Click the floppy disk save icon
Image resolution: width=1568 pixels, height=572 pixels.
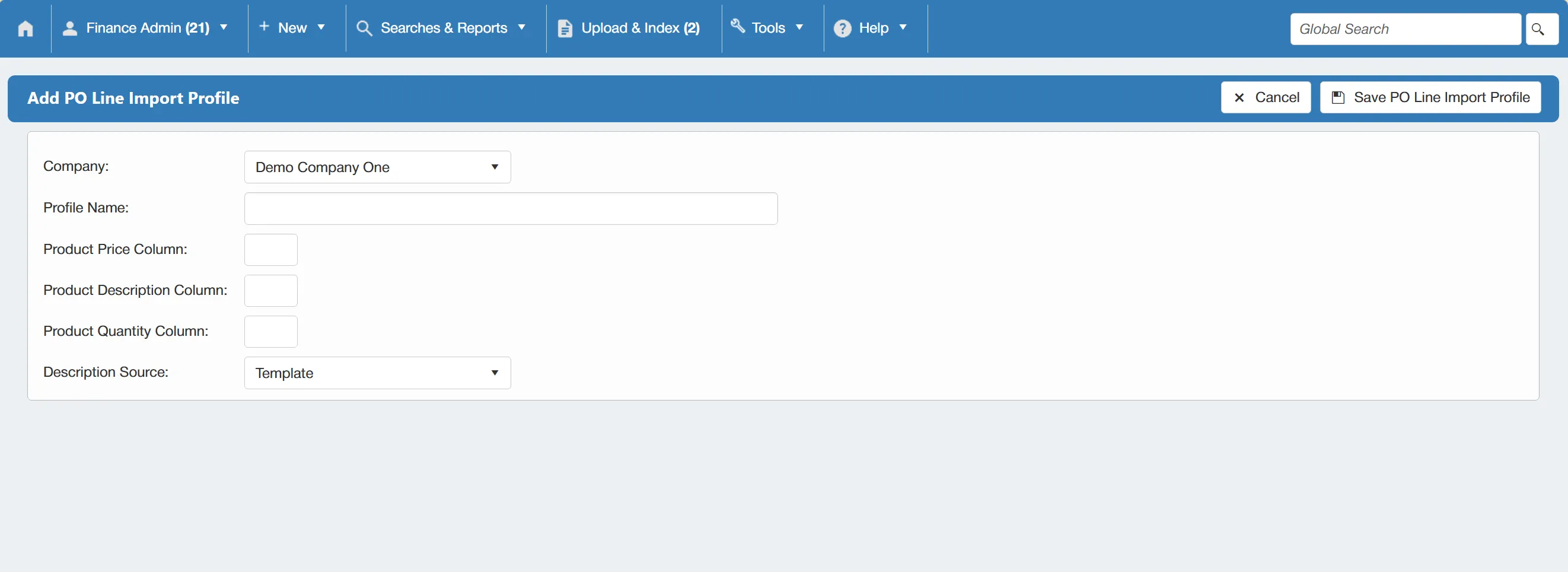pos(1338,97)
